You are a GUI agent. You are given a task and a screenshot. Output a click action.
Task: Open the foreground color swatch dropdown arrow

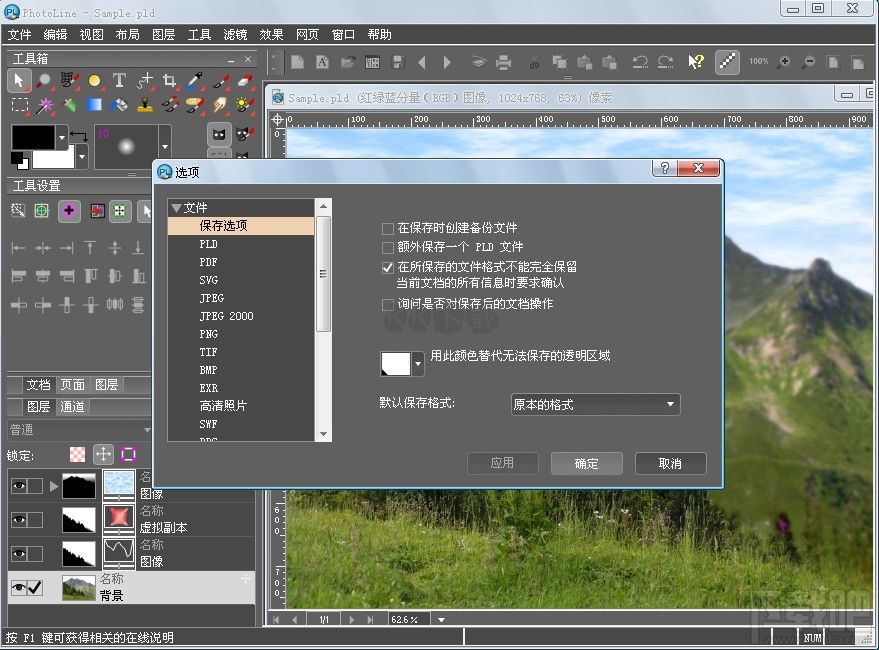point(61,137)
